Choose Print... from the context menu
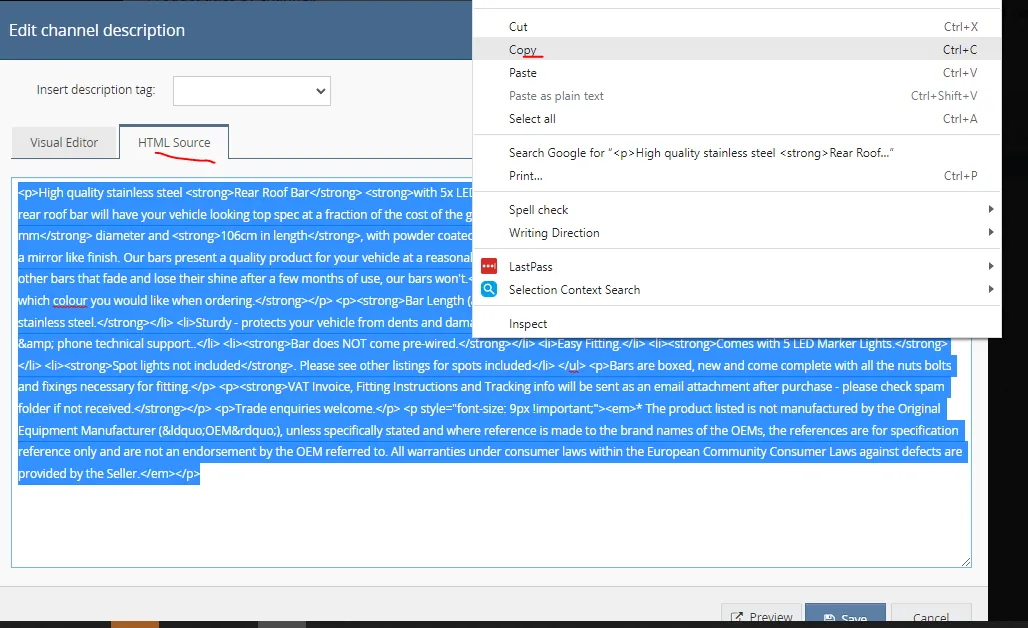 pos(737,176)
